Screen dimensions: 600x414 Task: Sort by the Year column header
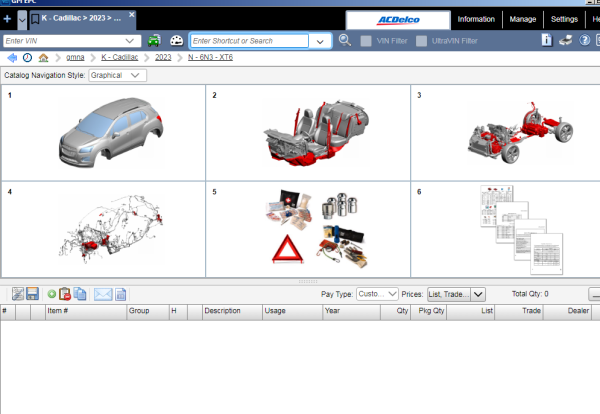[x=351, y=311]
